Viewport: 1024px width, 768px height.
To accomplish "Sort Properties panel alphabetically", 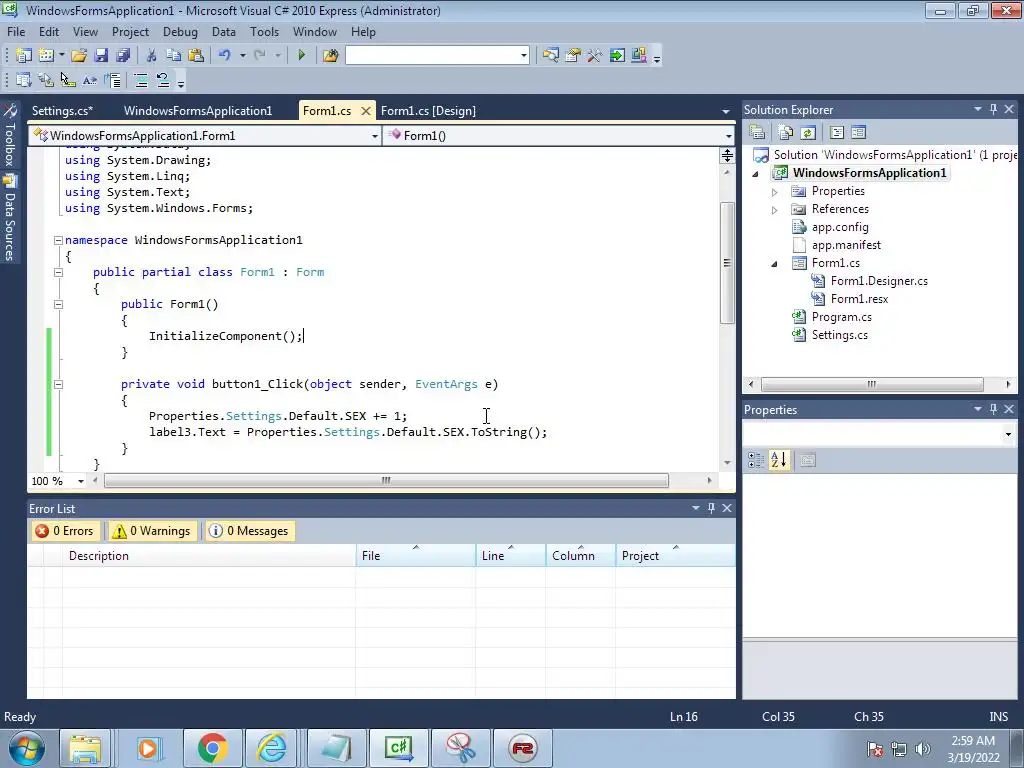I will (x=778, y=460).
